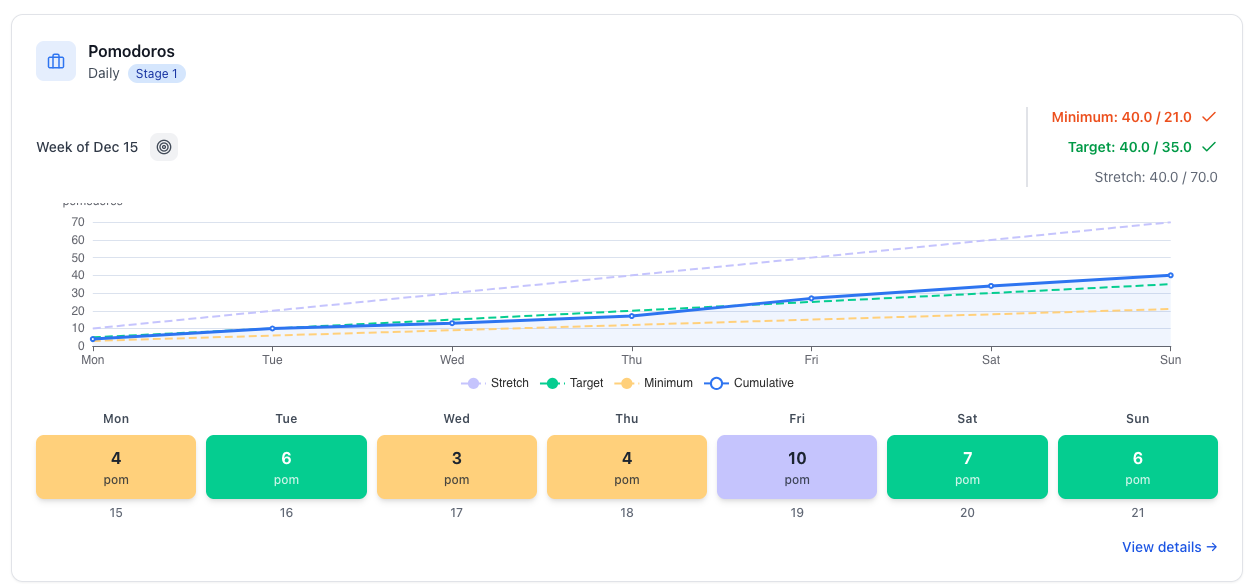Select Sunday's 6 pom tile

click(1137, 467)
